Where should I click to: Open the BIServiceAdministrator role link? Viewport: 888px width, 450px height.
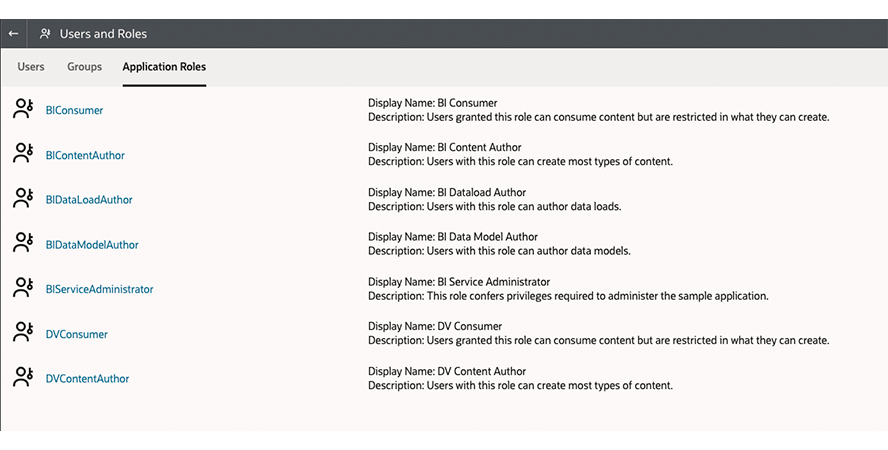tap(99, 289)
